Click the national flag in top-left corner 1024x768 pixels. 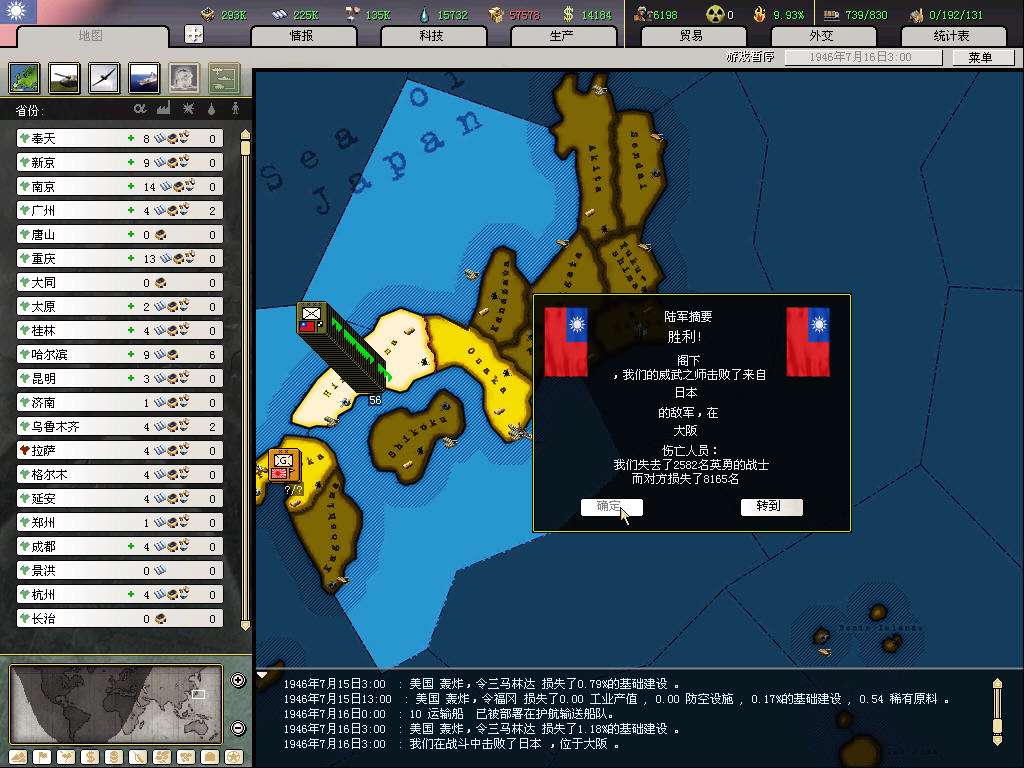tap(18, 12)
